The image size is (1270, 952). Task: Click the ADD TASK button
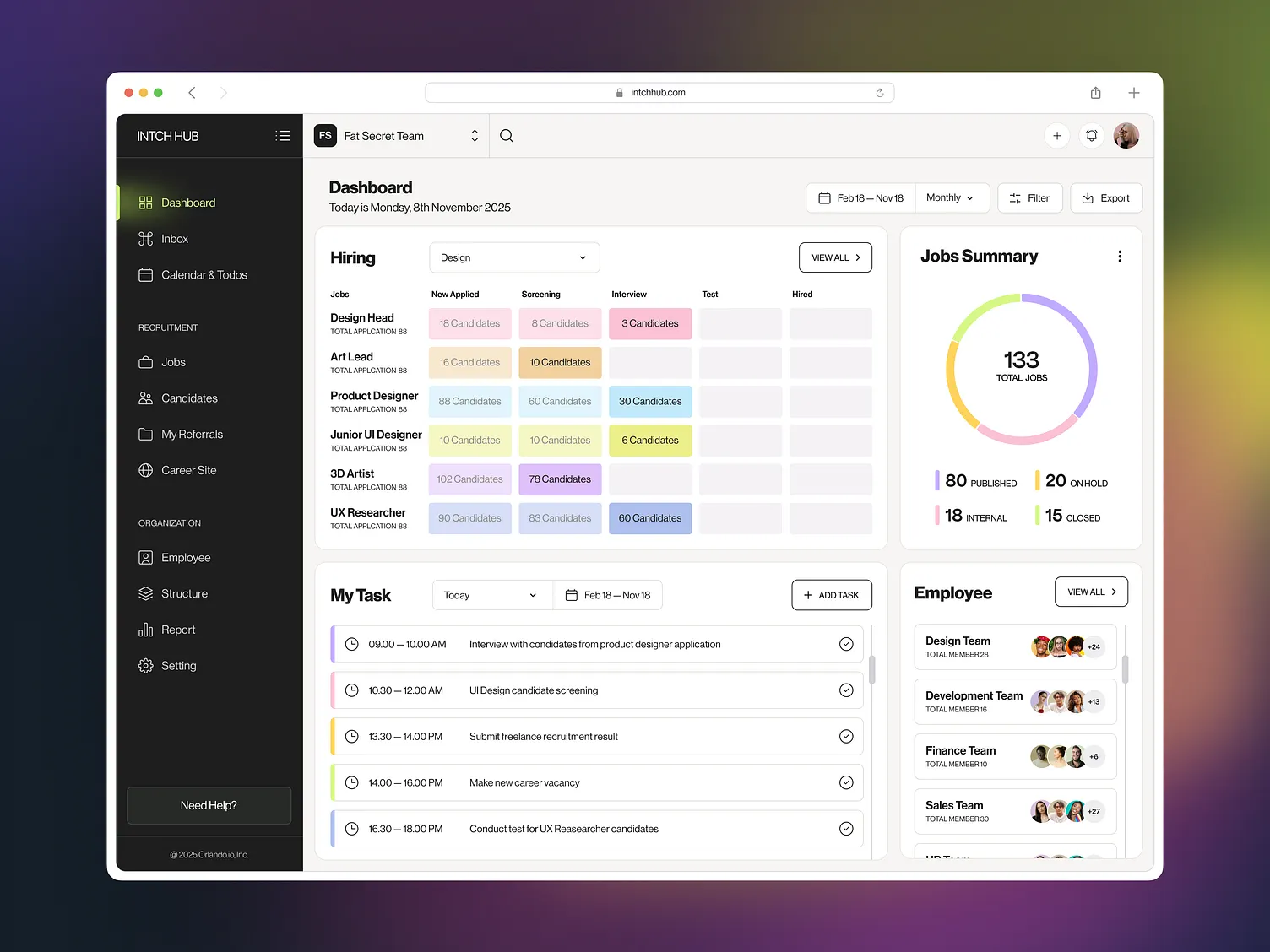pos(831,595)
